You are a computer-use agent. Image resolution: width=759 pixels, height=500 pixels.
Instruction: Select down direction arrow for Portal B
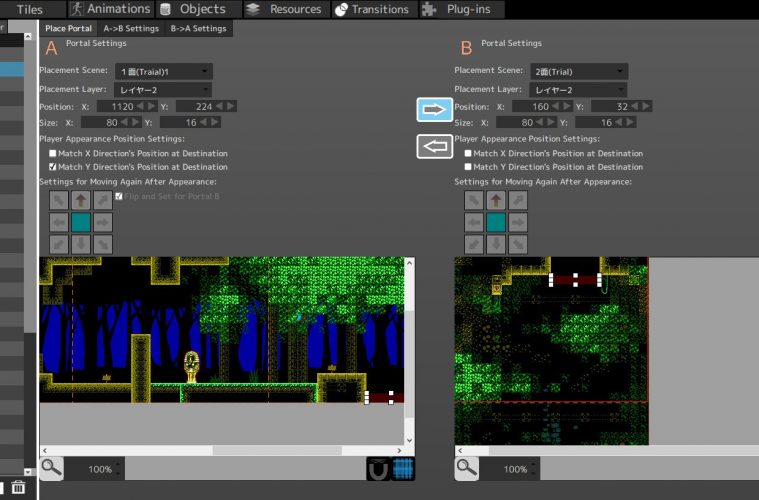click(x=496, y=244)
